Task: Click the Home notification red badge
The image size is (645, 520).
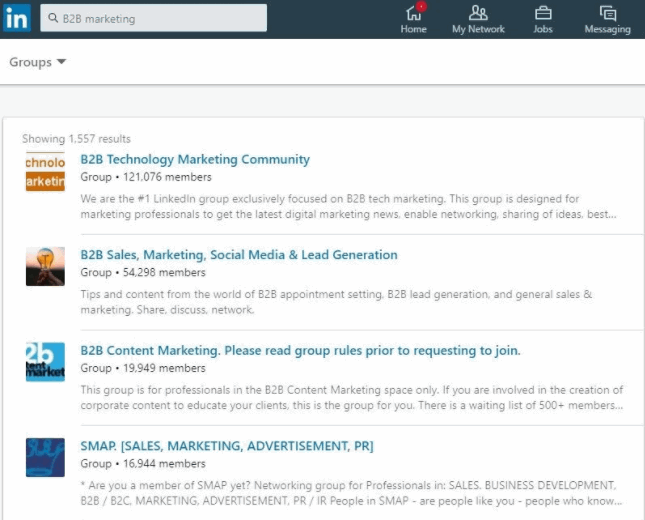Action: pos(421,6)
